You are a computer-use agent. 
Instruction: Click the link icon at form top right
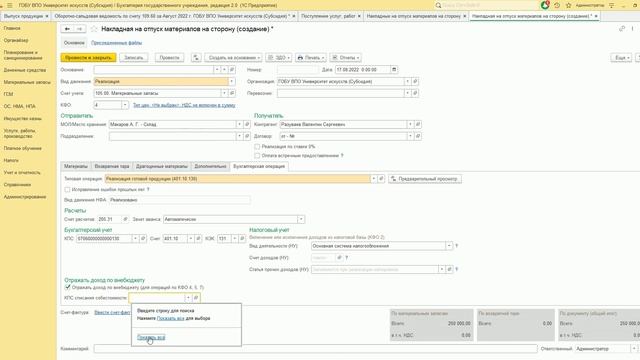coord(622,29)
